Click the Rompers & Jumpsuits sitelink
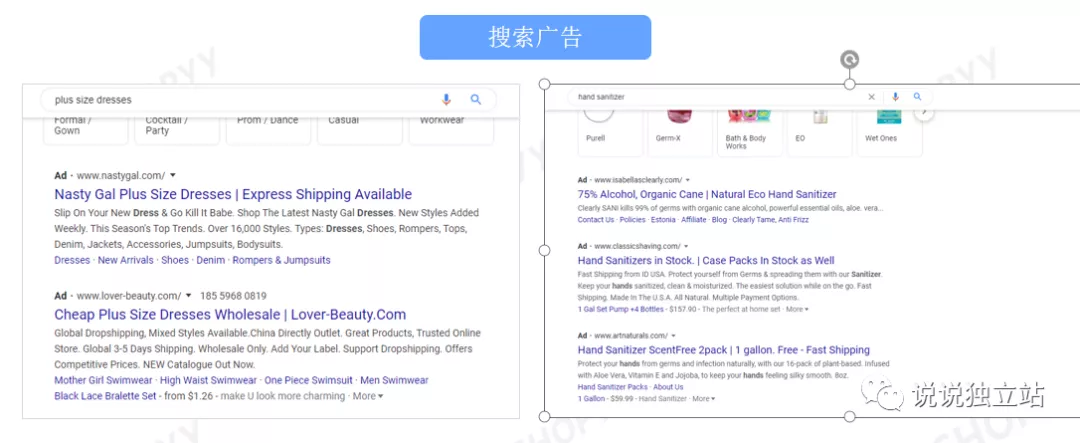The height and width of the screenshot is (443, 1080). (281, 260)
